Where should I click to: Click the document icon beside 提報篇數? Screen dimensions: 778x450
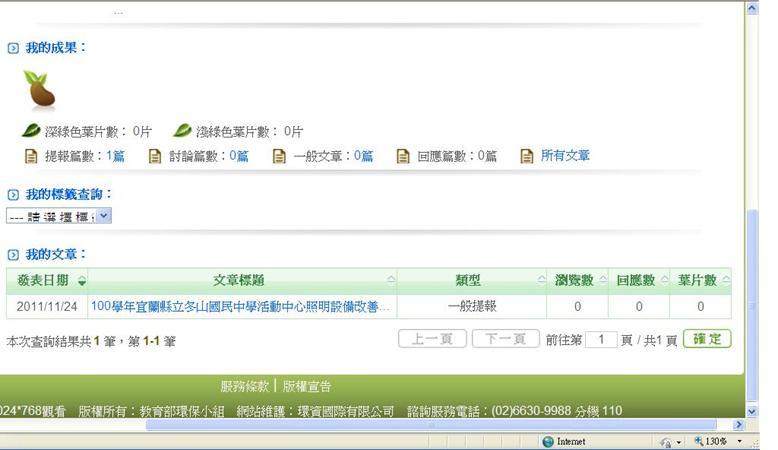click(x=31, y=156)
